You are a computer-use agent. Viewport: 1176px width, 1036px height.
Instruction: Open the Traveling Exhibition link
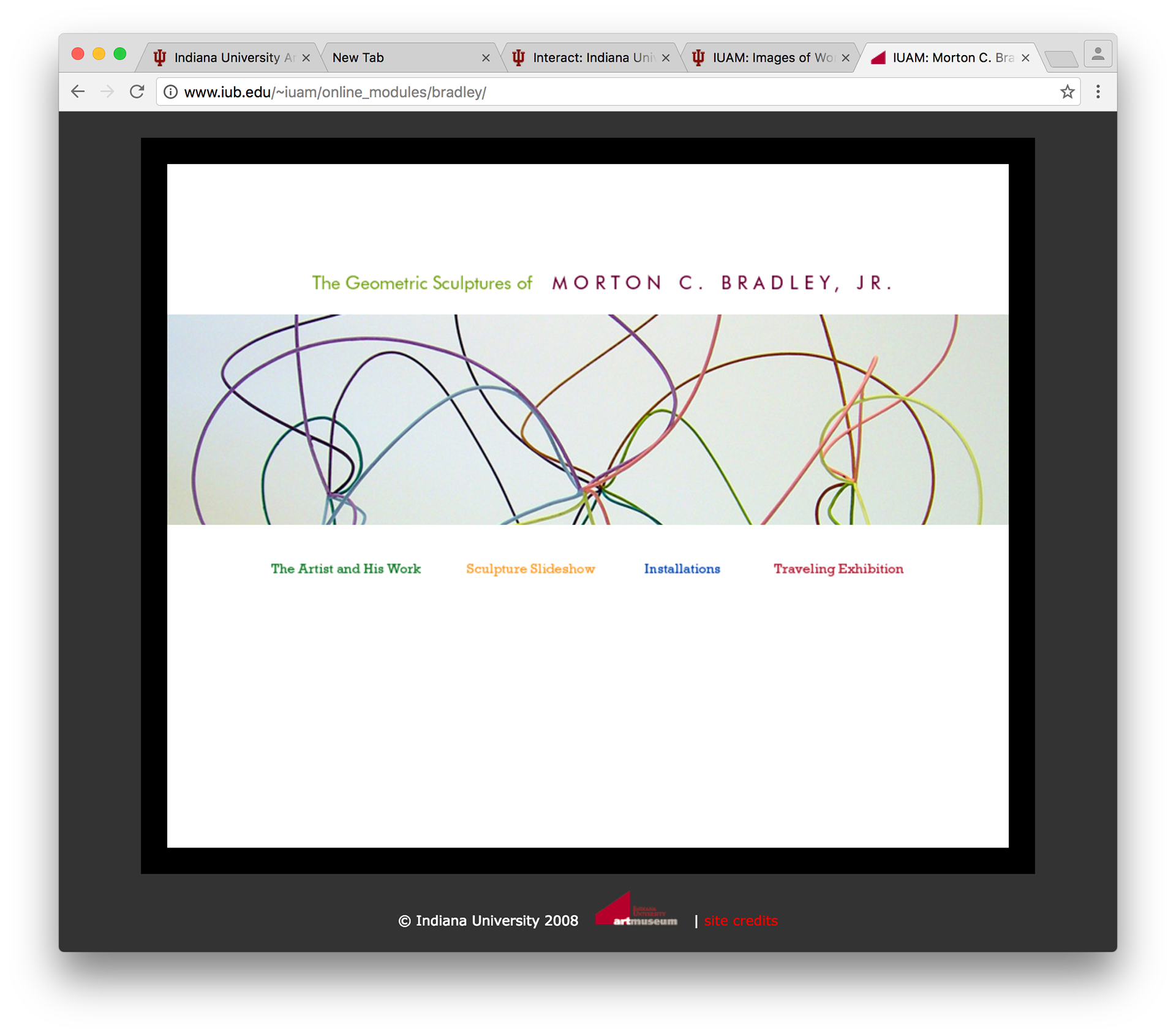838,569
